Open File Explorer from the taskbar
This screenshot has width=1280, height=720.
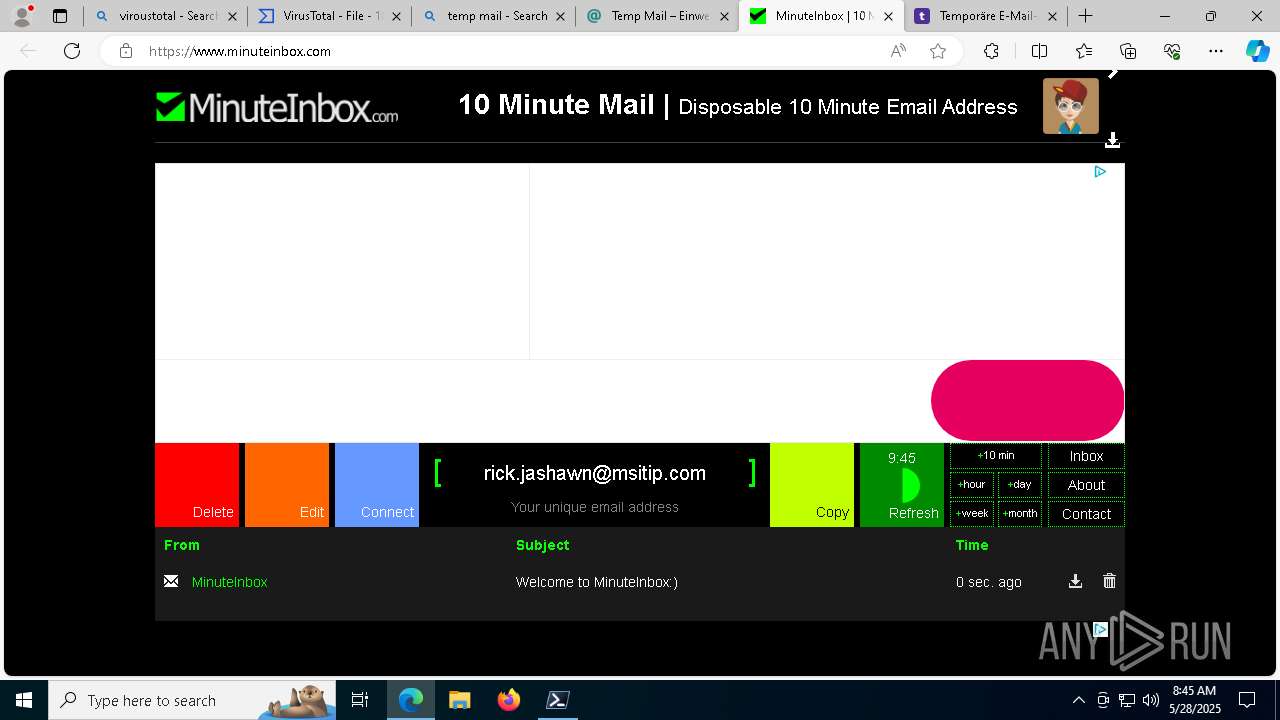[x=459, y=700]
